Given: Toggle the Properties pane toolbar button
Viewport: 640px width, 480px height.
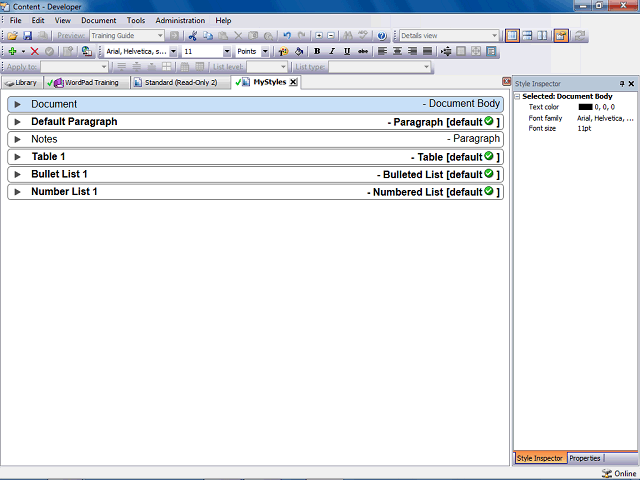Looking at the screenshot, I should [x=561, y=36].
